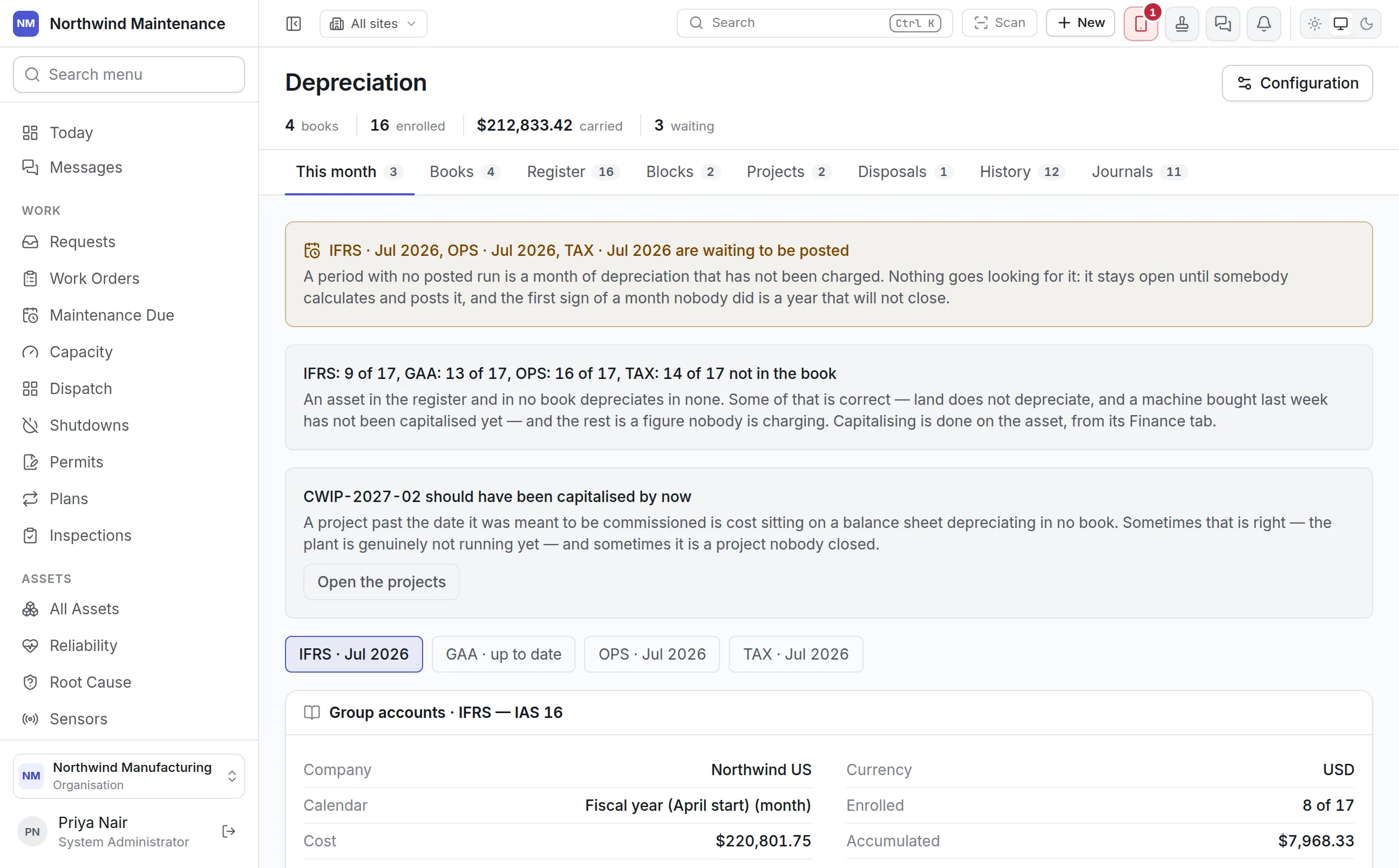Open Messages in sidebar
The width and height of the screenshot is (1399, 868).
[129, 167]
